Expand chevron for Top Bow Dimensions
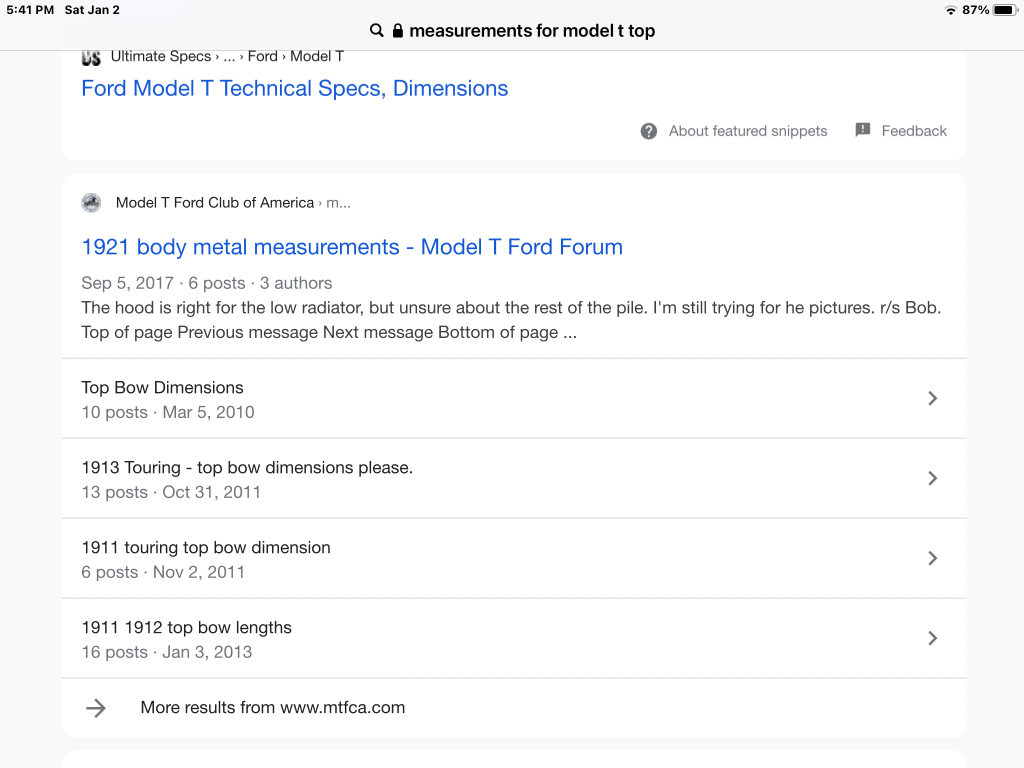Screen dimensions: 1024x768 932,398
